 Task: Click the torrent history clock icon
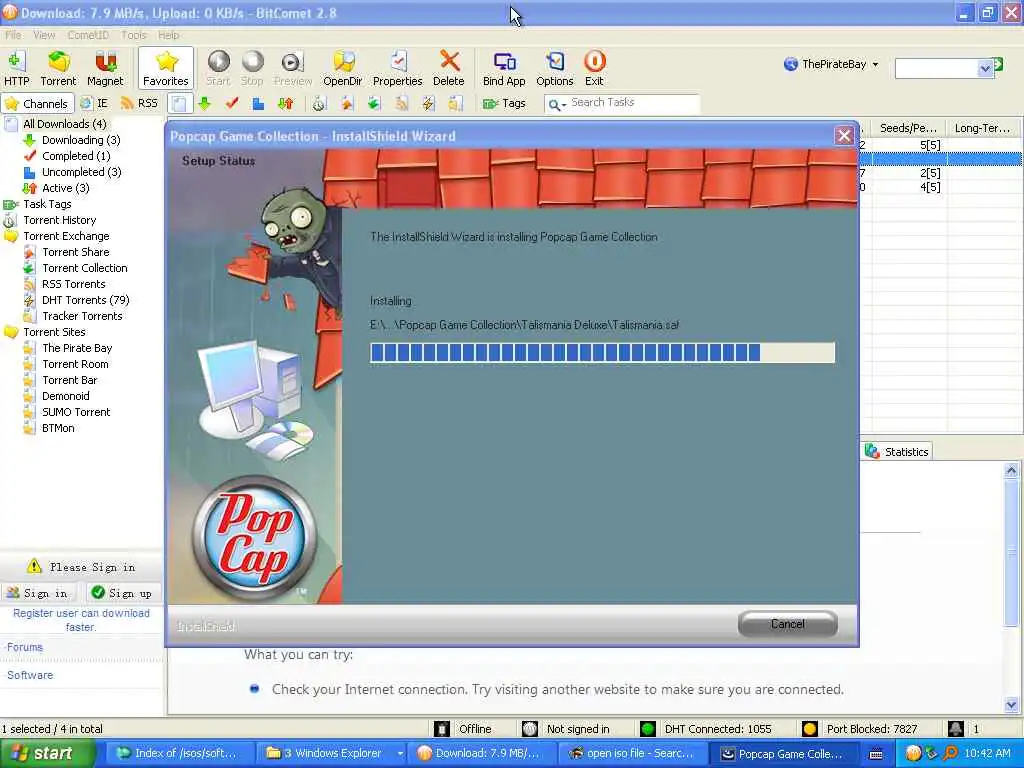(x=319, y=103)
